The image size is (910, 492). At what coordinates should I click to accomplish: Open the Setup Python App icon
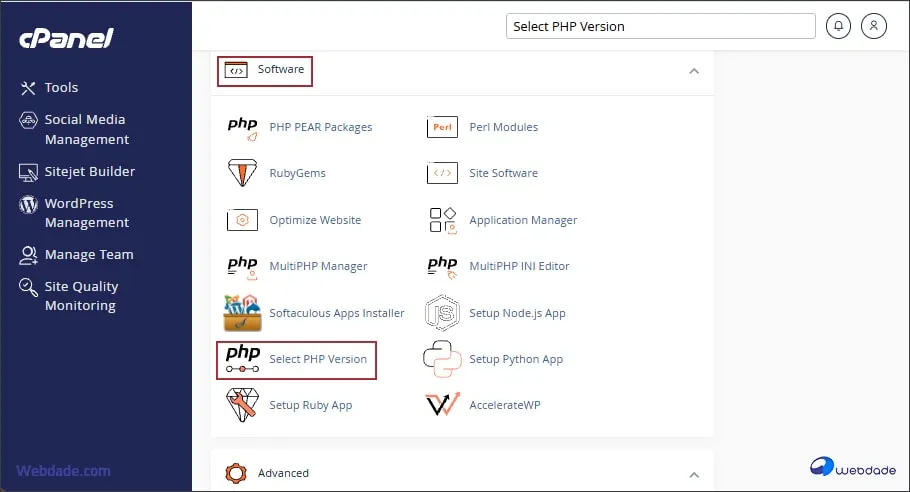[442, 359]
